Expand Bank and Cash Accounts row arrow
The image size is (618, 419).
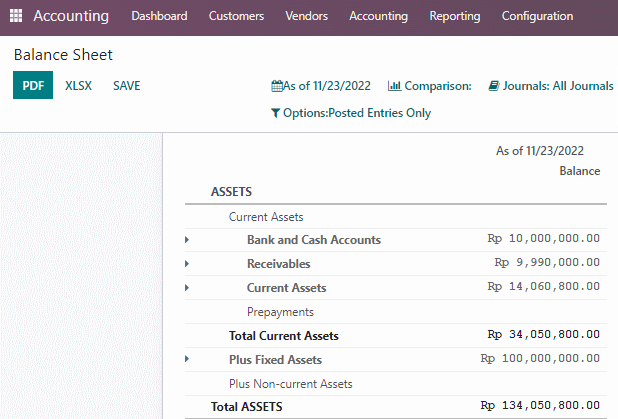point(187,240)
